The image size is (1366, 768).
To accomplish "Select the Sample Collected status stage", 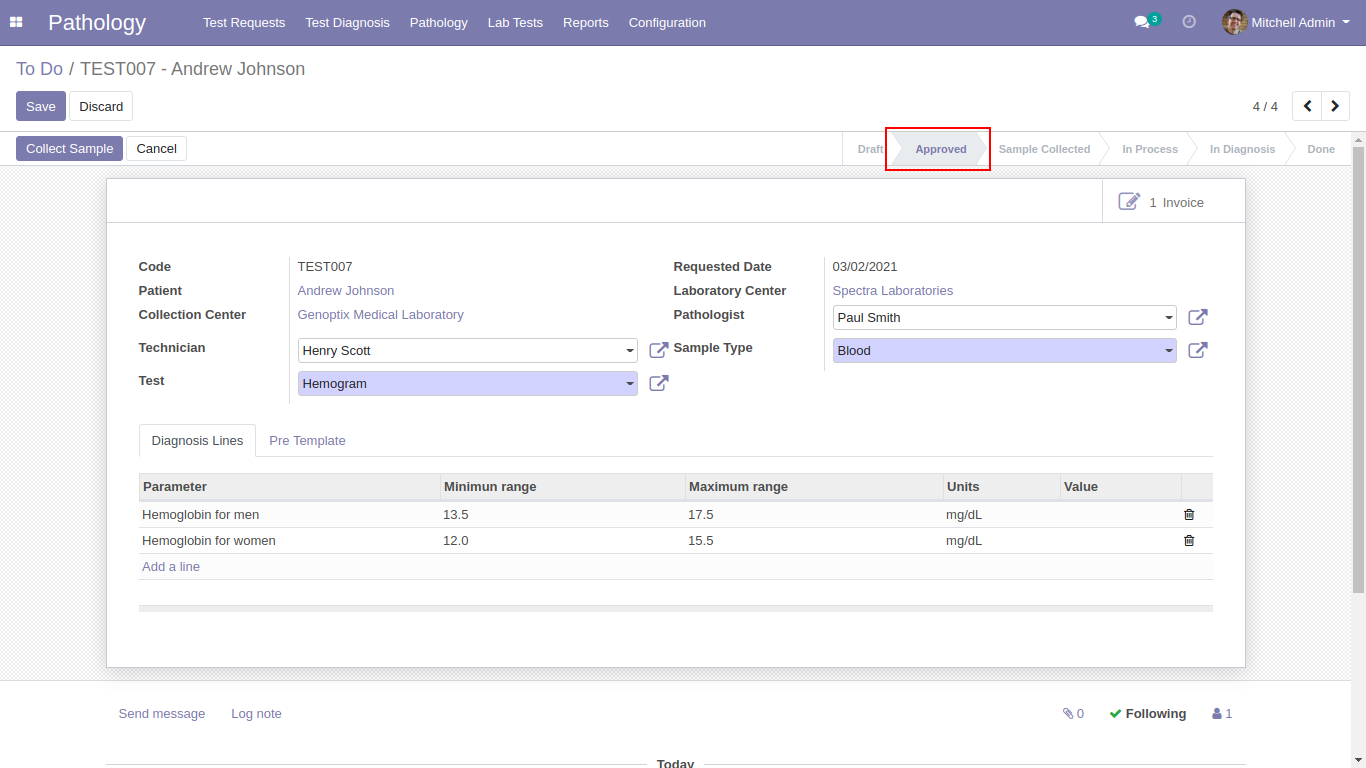I will coord(1044,149).
